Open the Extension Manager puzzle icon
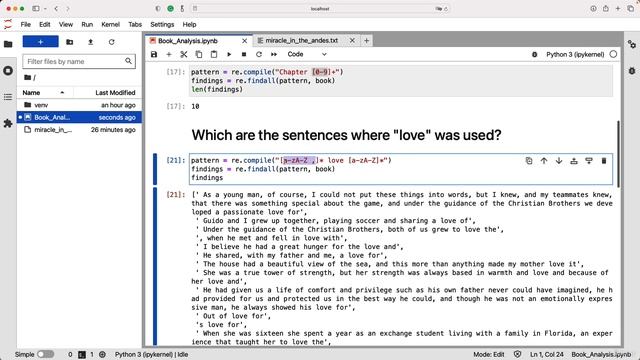Screen dimensions: 640x360 [x=8, y=123]
